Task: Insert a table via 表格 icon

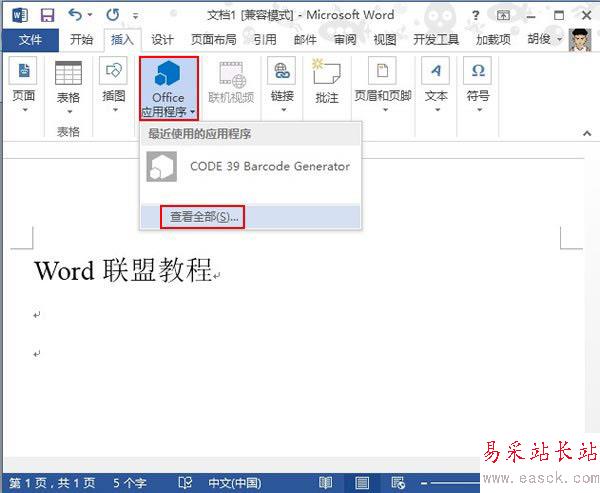Action: 68,73
